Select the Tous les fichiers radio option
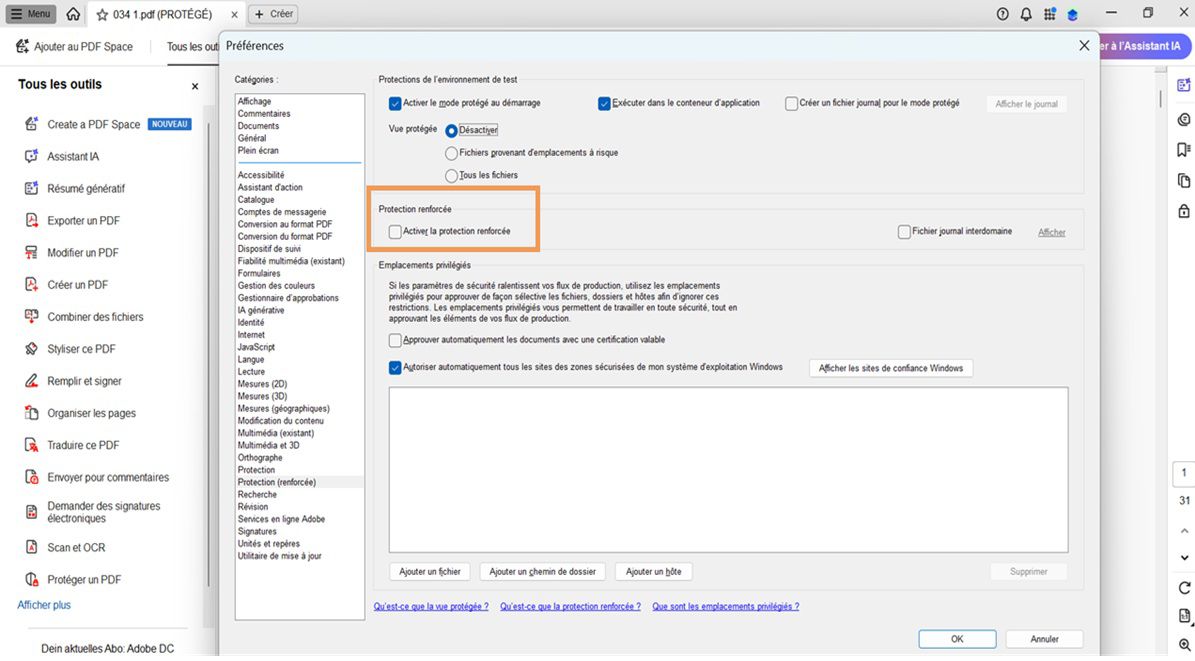Screen dimensions: 1195x661 point(451,176)
